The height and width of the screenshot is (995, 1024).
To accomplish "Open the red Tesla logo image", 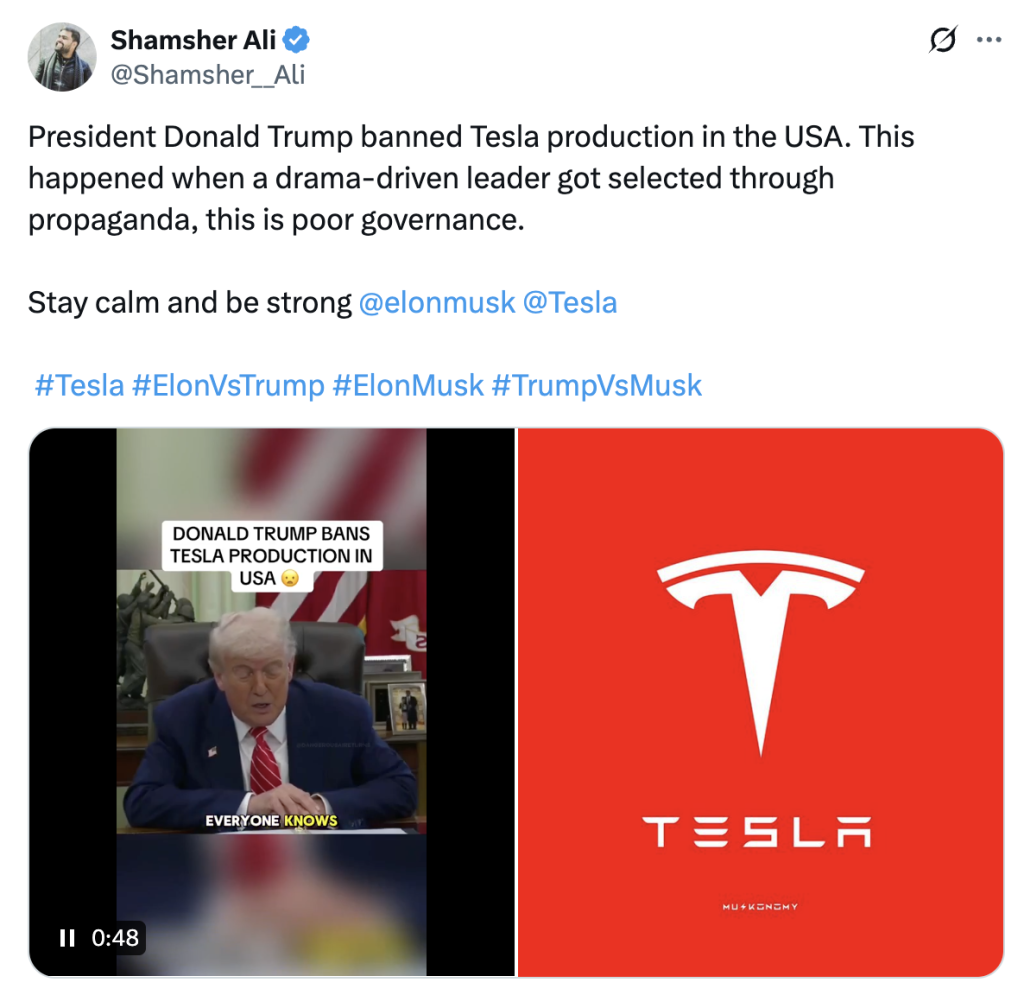I will tap(760, 702).
